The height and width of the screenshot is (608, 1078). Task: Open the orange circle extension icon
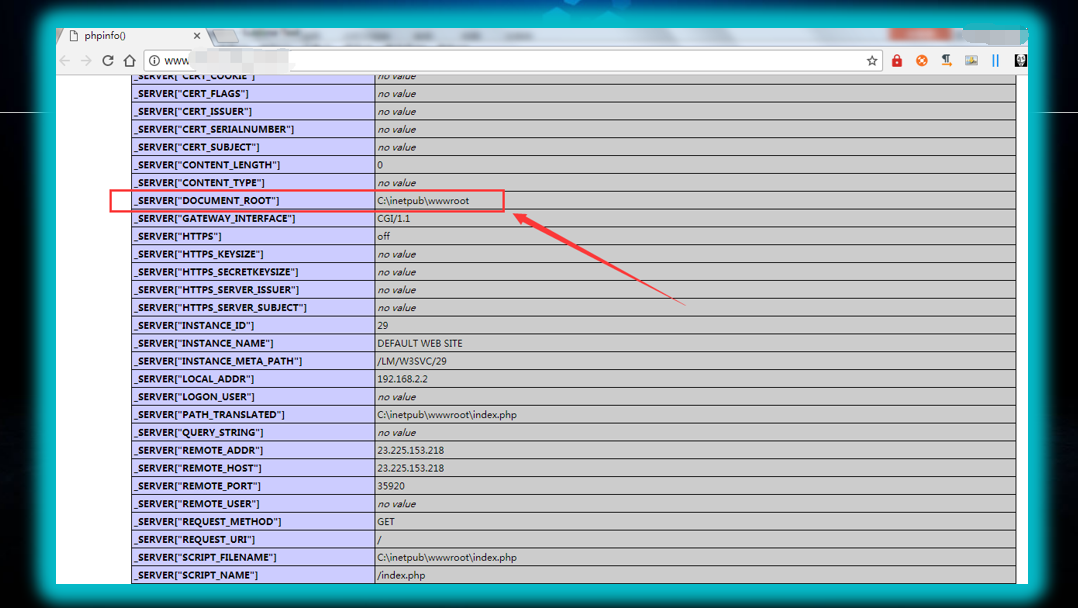921,61
